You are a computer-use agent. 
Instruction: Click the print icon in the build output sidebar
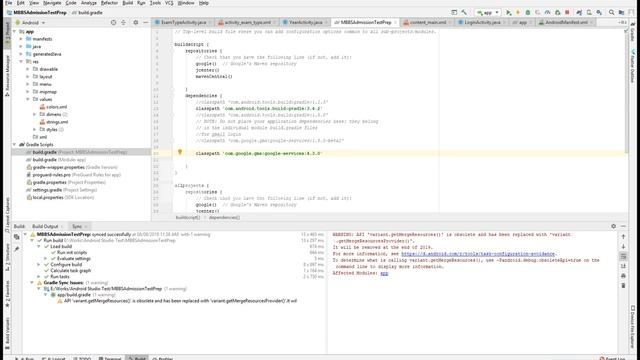623,276
